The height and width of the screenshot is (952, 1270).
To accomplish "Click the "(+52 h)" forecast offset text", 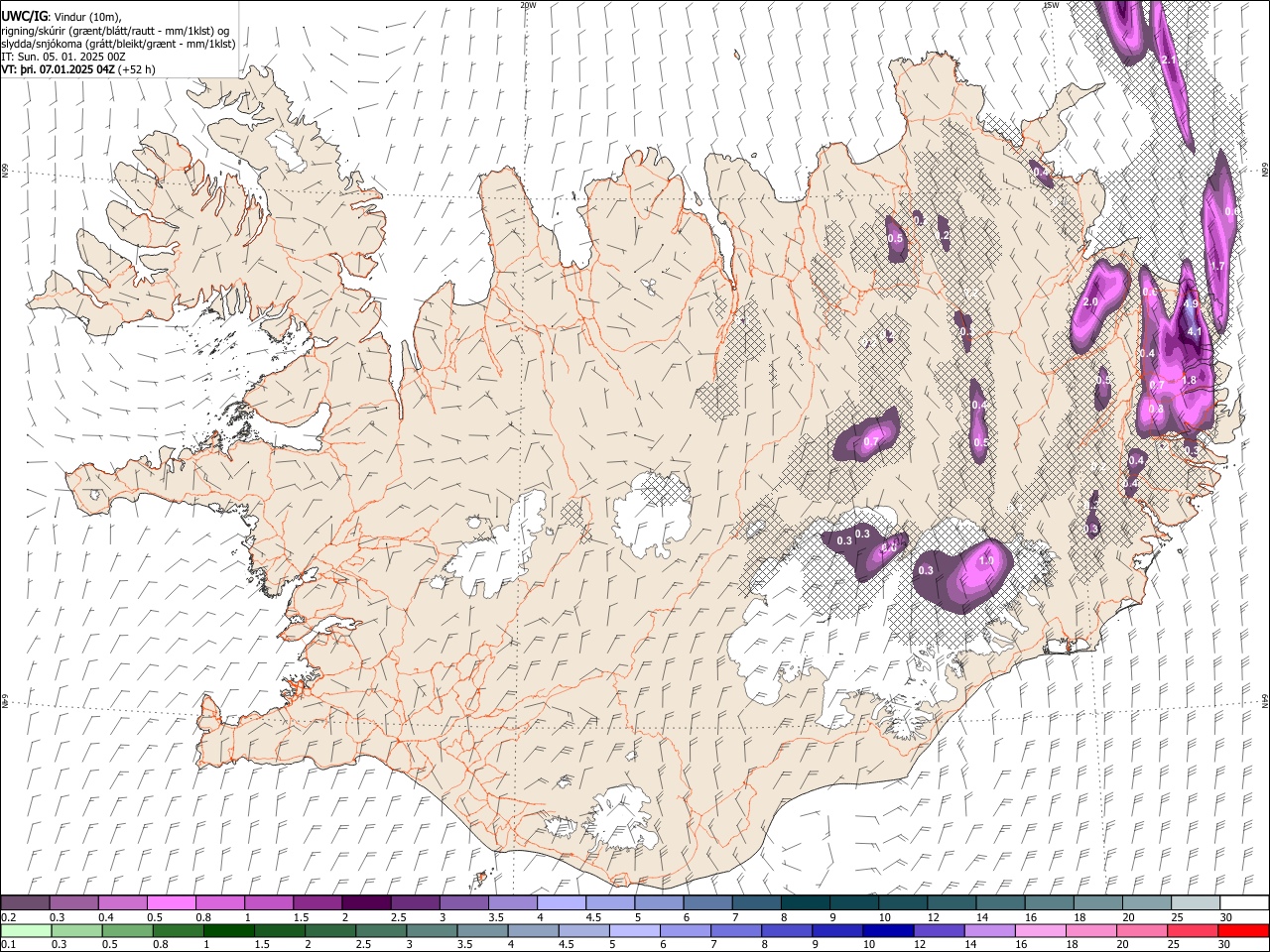I will click(x=137, y=69).
